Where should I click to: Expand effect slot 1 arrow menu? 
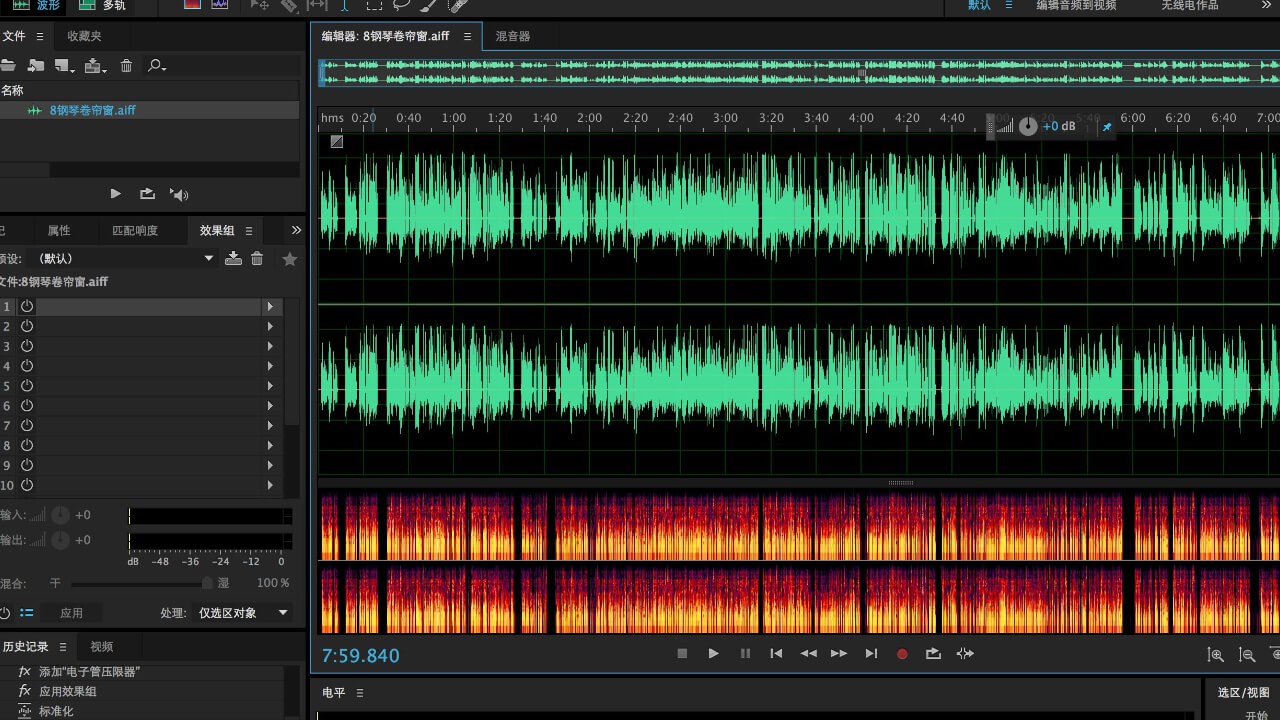point(271,307)
